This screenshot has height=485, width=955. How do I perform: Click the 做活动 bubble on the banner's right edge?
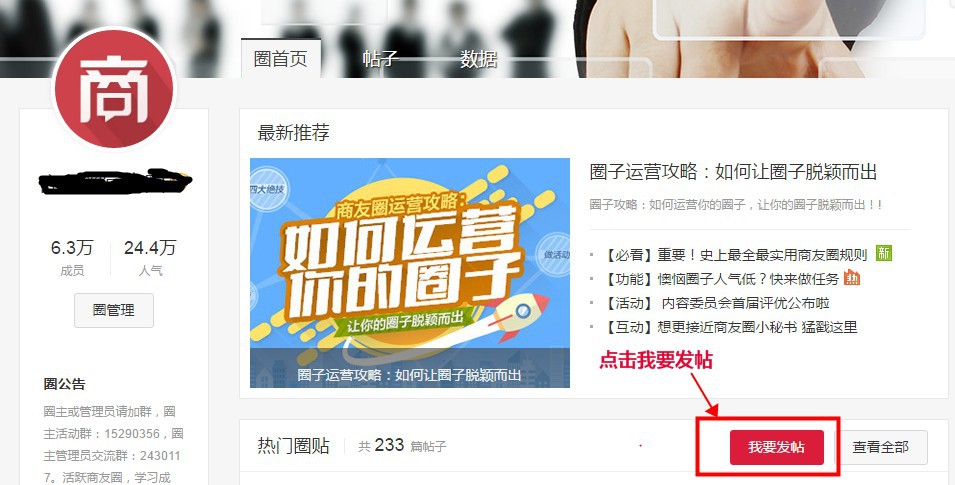[x=554, y=255]
